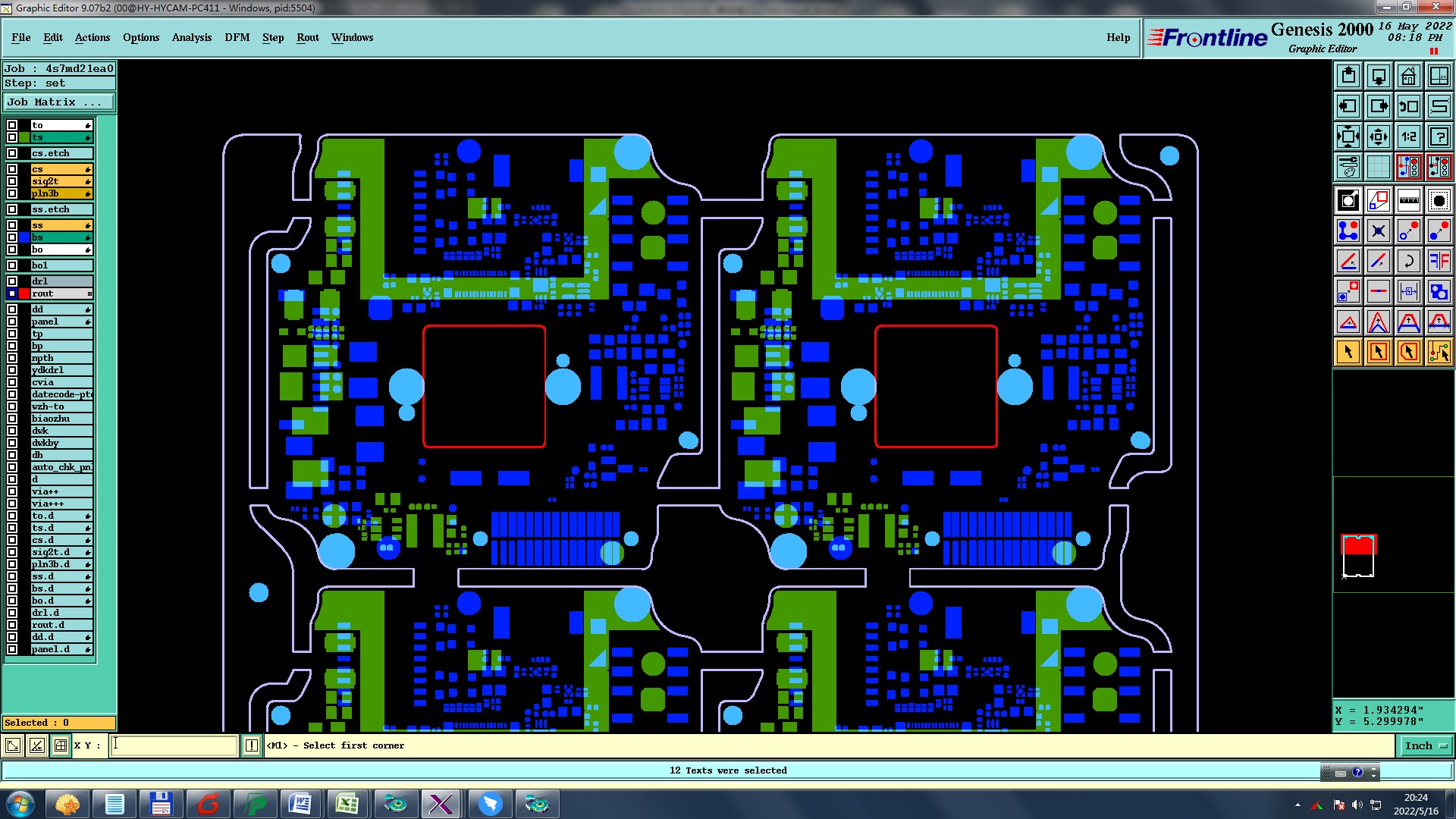Click the X Y coordinate input field
The height and width of the screenshot is (819, 1456).
tap(174, 745)
